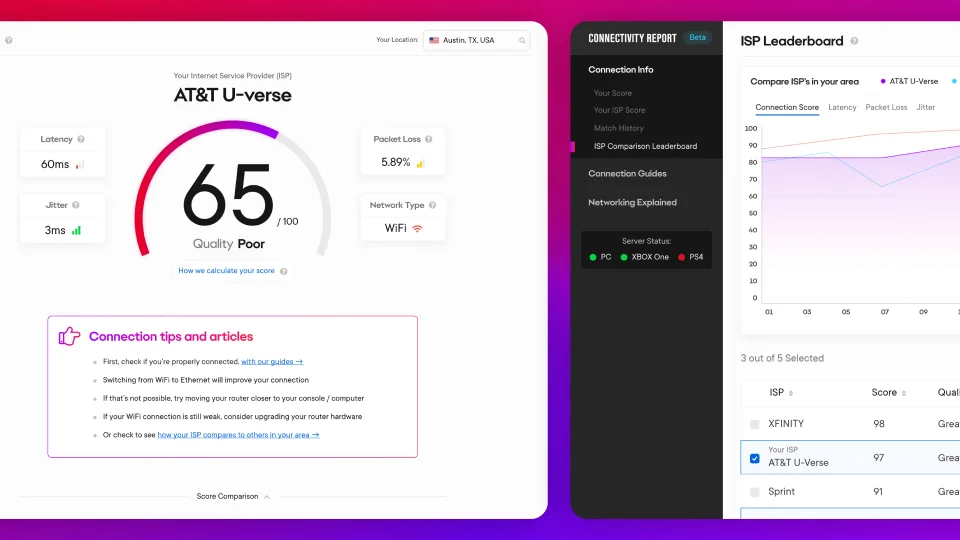Open the 'How we calculate your score' link
Image resolution: width=960 pixels, height=540 pixels.
coord(227,271)
